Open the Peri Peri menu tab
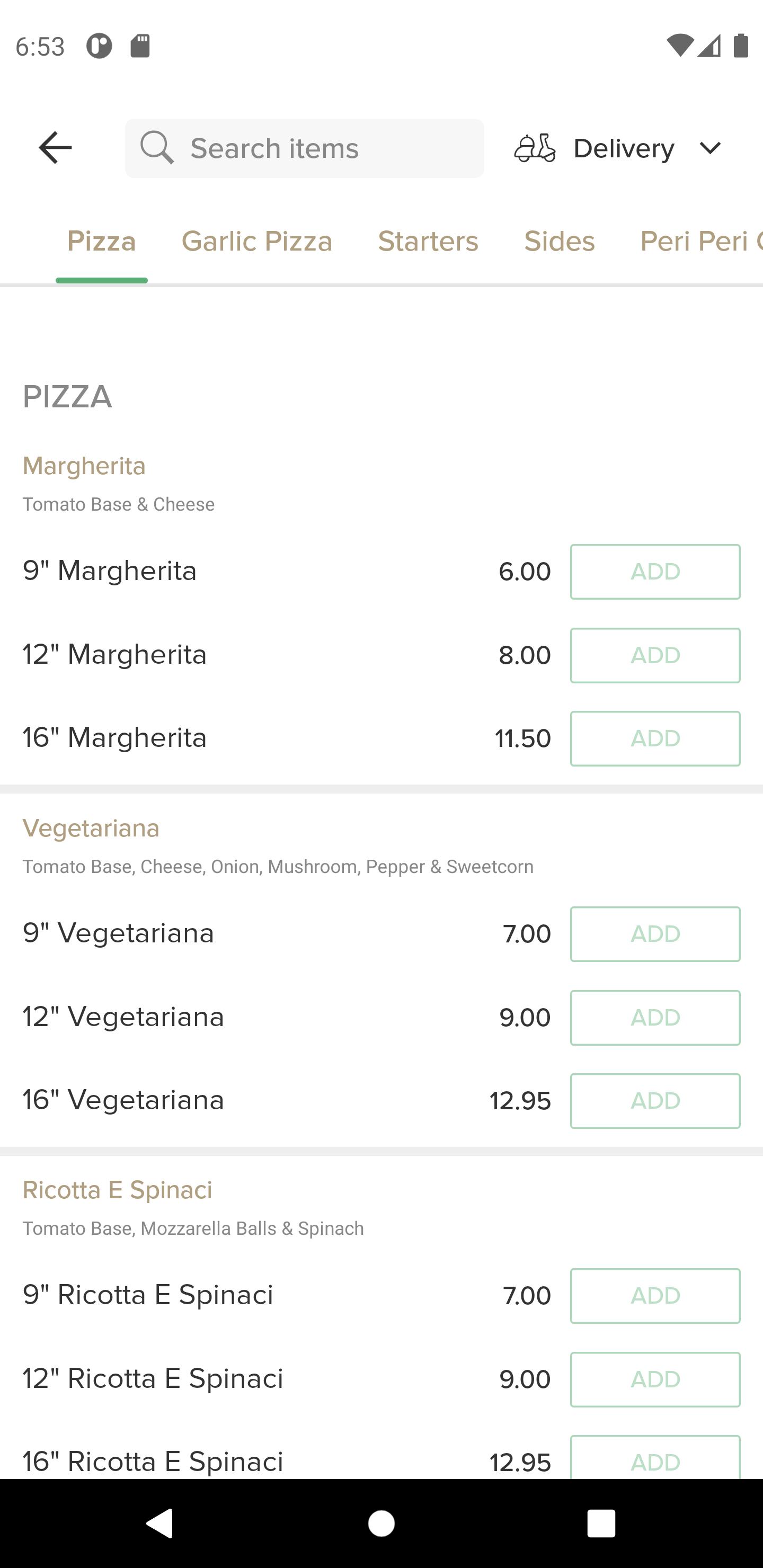The image size is (763, 1568). pyautogui.click(x=701, y=241)
